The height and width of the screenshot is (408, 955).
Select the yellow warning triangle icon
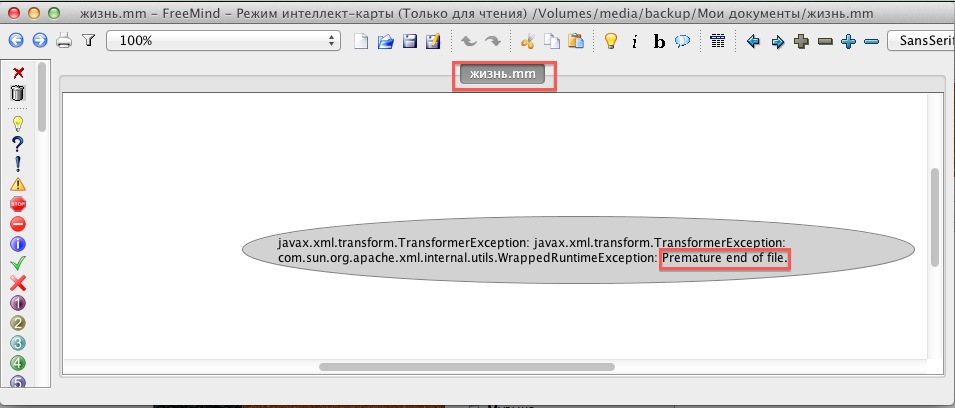click(17, 184)
